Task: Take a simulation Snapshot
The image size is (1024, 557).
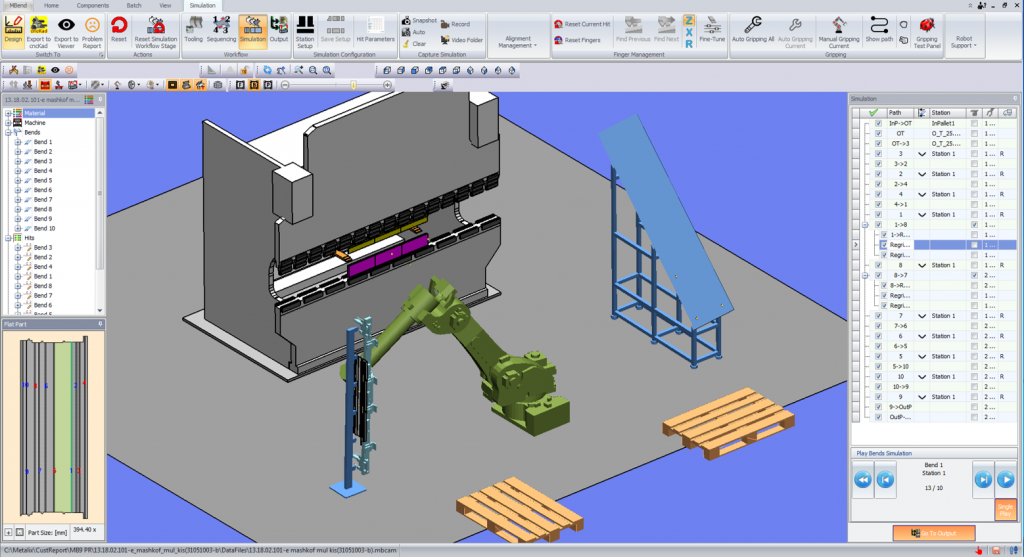Action: [419, 21]
